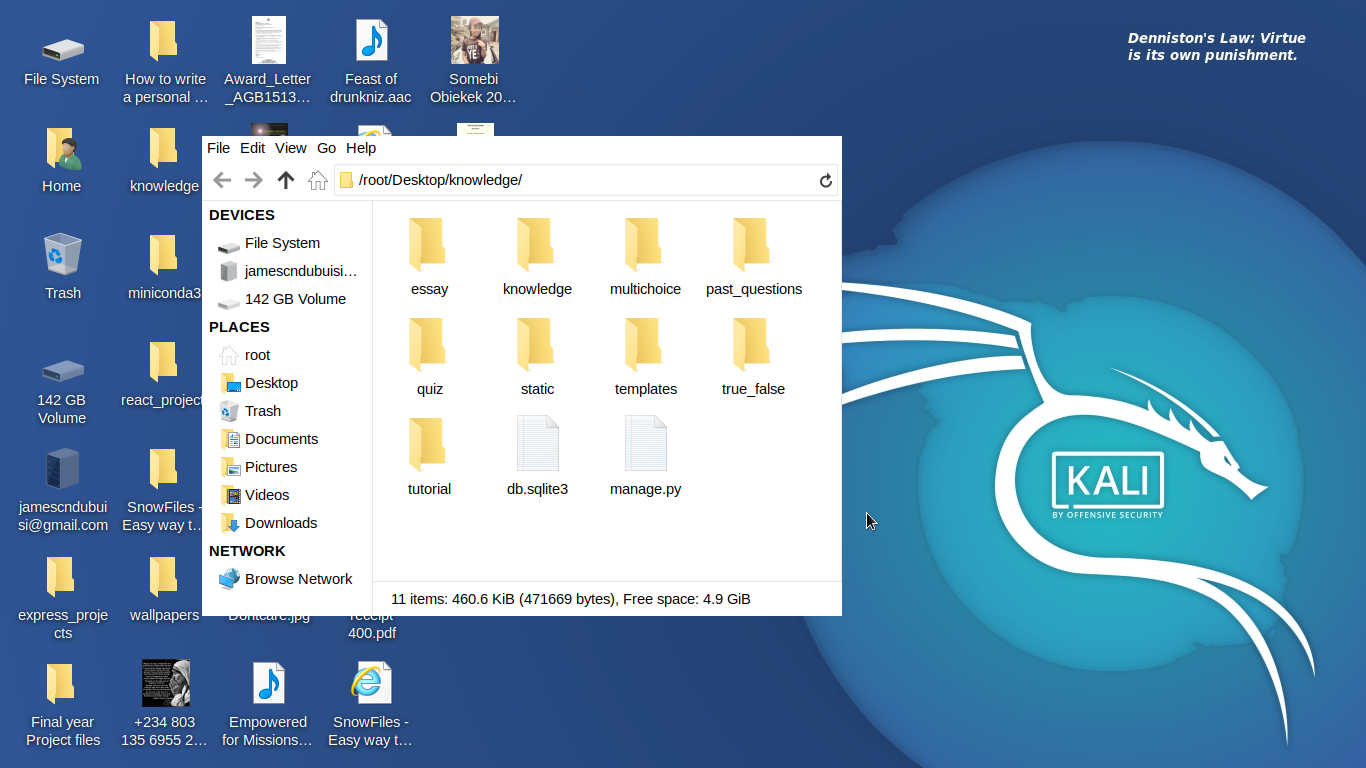
Task: Open the essay folder
Action: [429, 257]
